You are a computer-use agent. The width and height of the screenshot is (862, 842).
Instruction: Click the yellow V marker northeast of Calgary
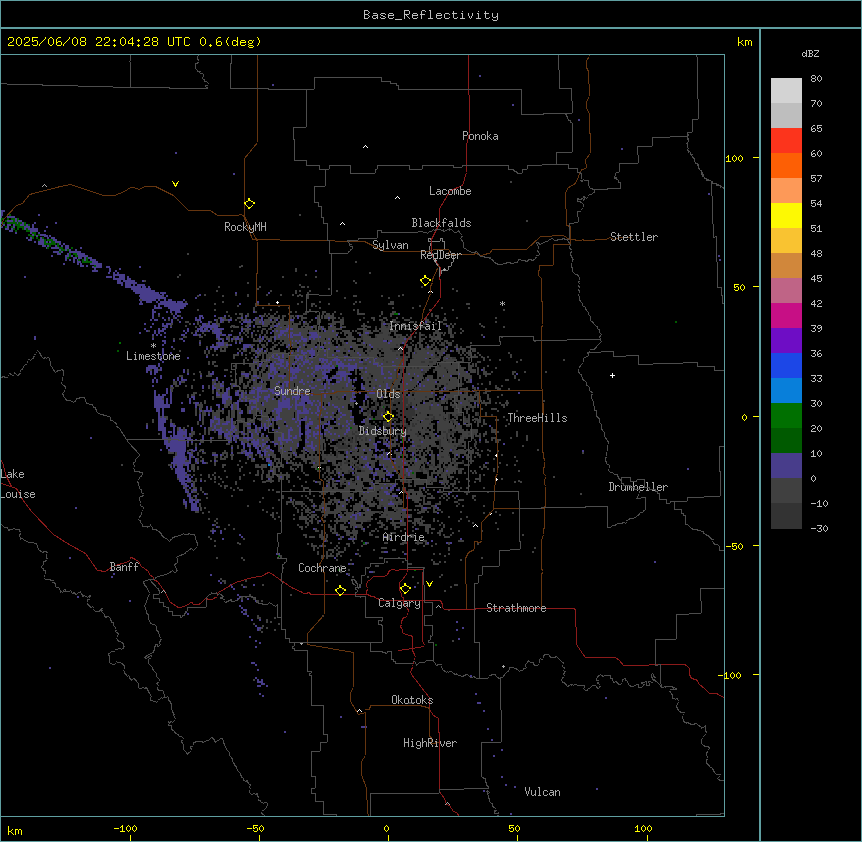tap(429, 584)
